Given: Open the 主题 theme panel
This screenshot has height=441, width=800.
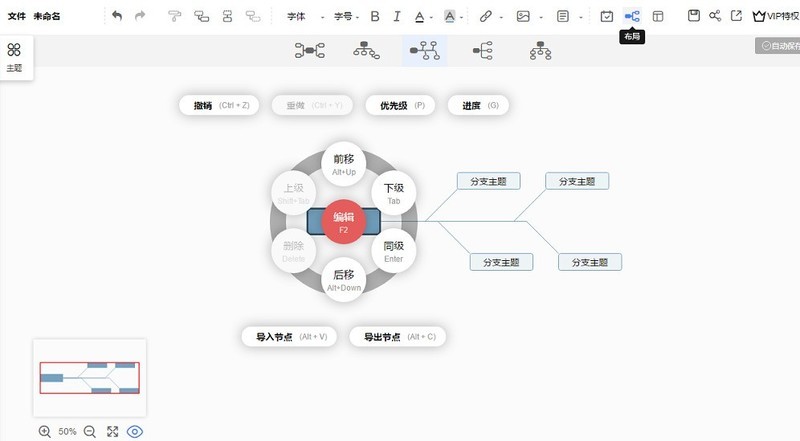Looking at the screenshot, I should (14, 57).
